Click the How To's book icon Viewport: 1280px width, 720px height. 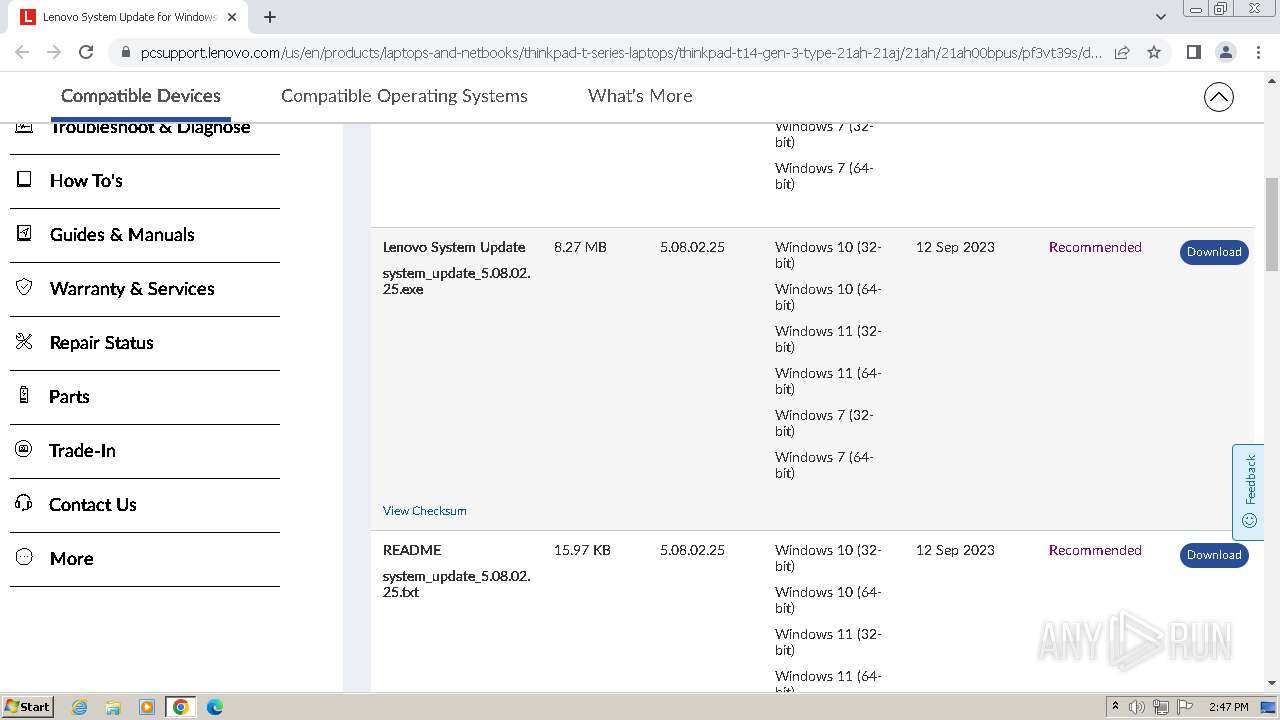click(x=24, y=179)
